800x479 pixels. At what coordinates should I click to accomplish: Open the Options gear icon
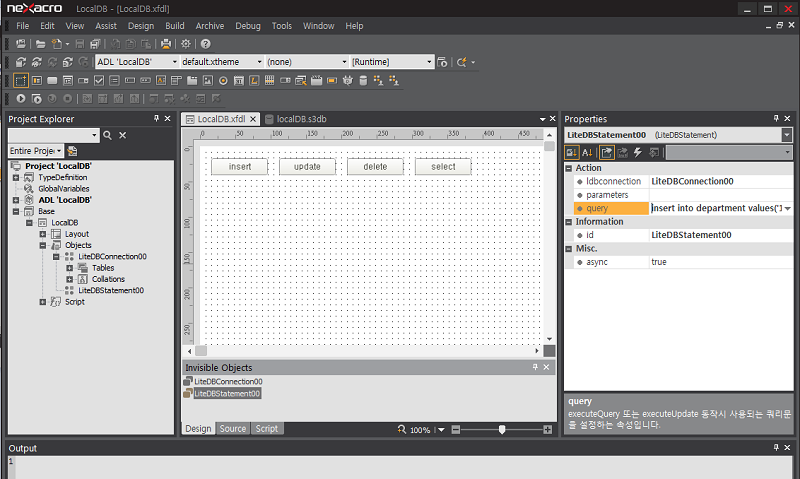coord(186,44)
